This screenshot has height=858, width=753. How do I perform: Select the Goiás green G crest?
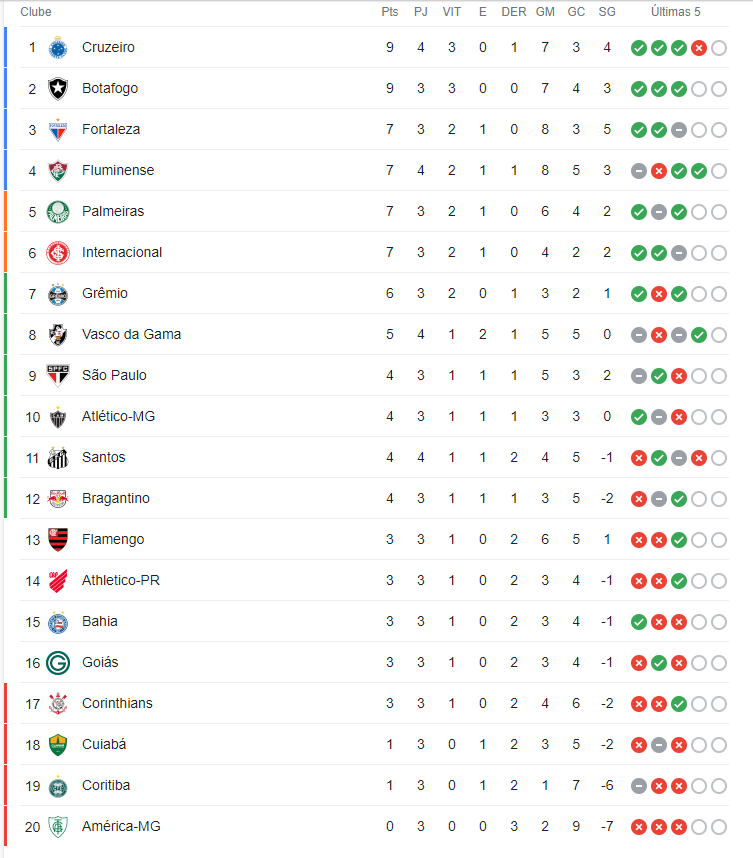click(57, 663)
